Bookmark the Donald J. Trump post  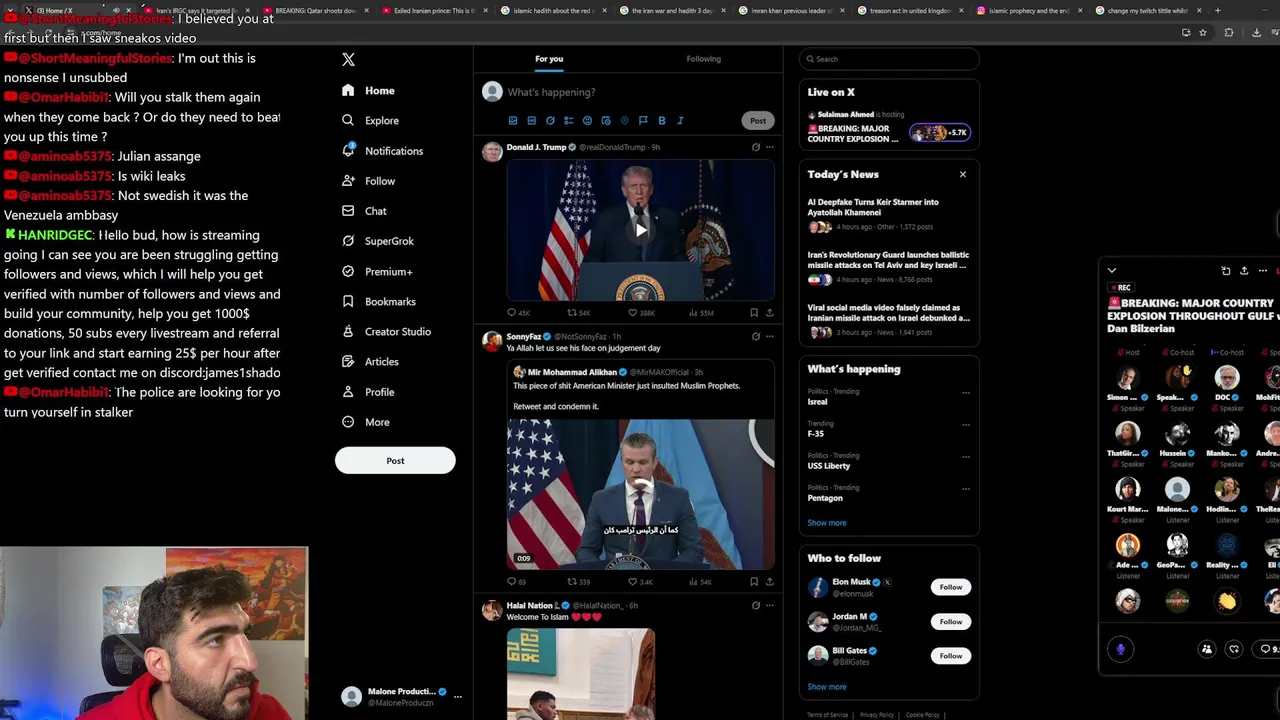(754, 313)
